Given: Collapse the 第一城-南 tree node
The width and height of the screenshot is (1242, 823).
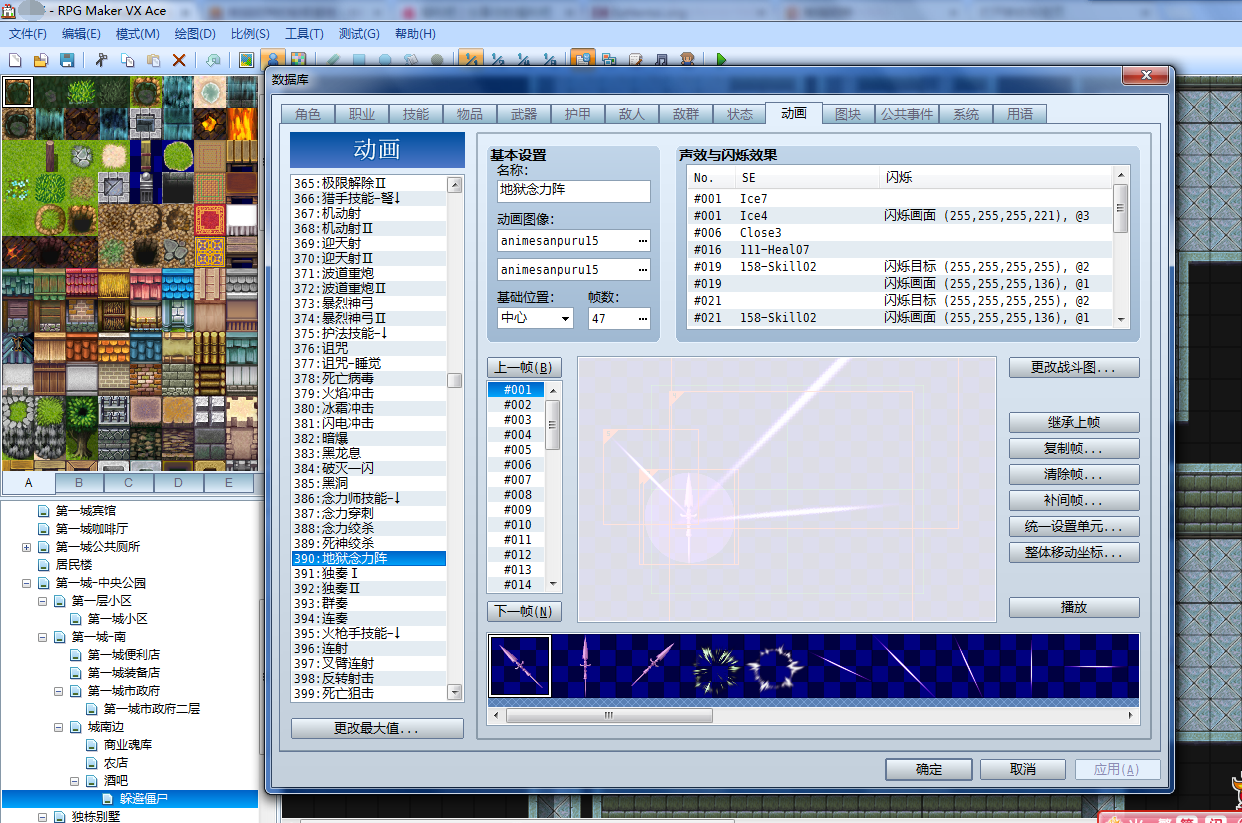Looking at the screenshot, I should pyautogui.click(x=42, y=637).
